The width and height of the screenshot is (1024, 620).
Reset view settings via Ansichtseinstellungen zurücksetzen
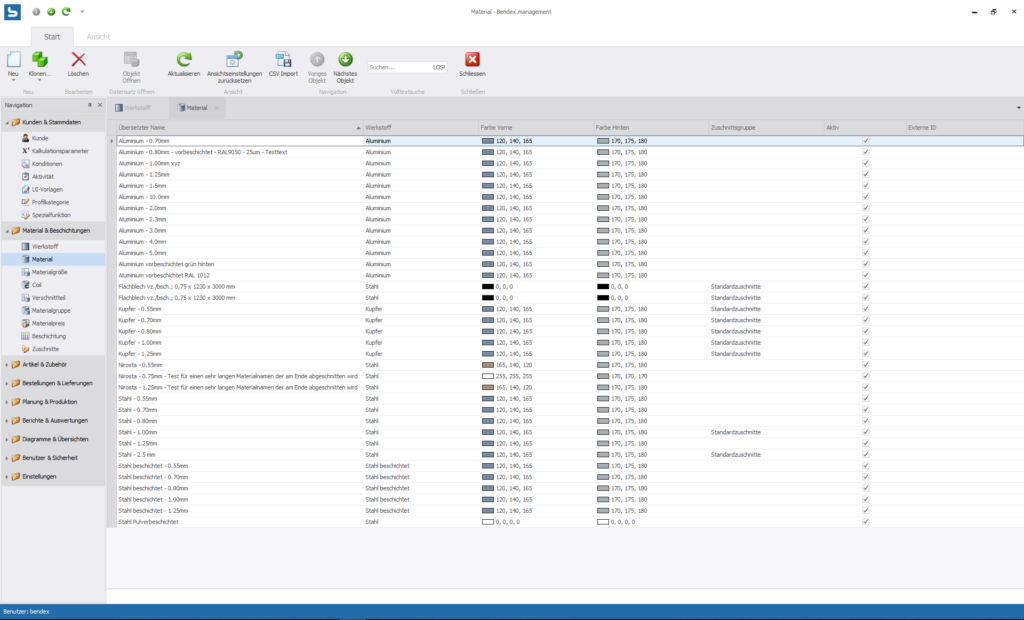[234, 61]
